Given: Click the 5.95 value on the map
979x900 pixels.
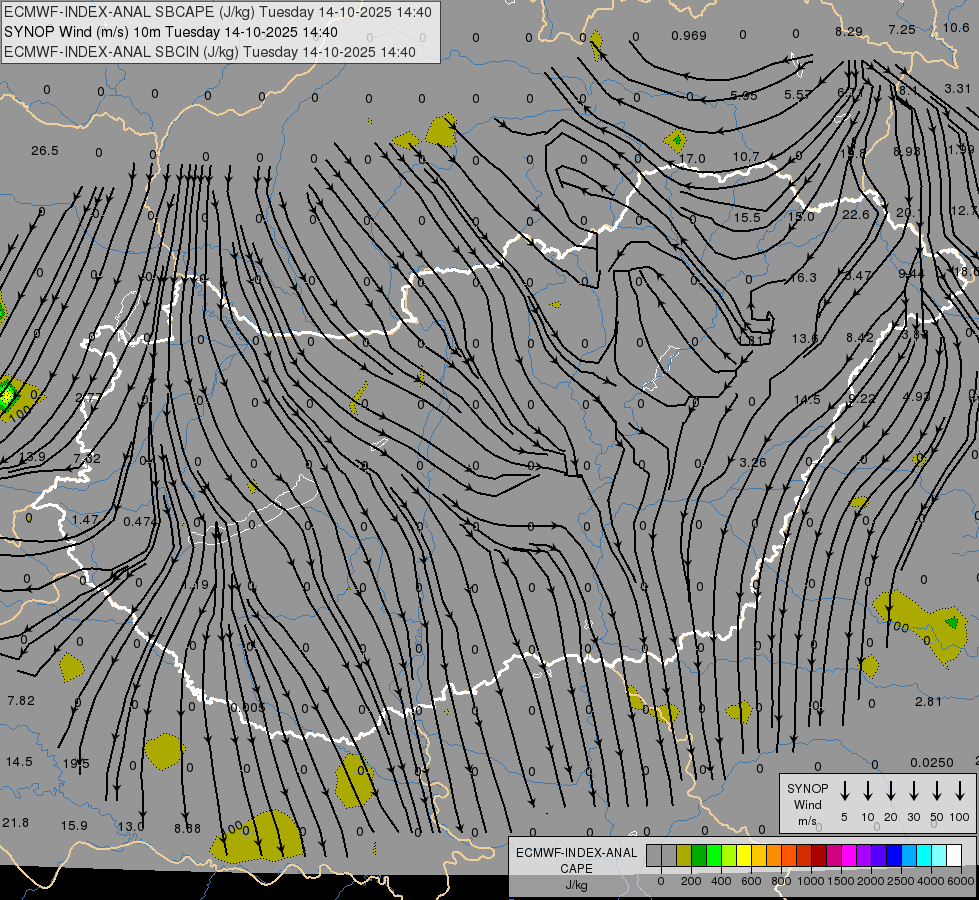Looking at the screenshot, I should [x=744, y=96].
